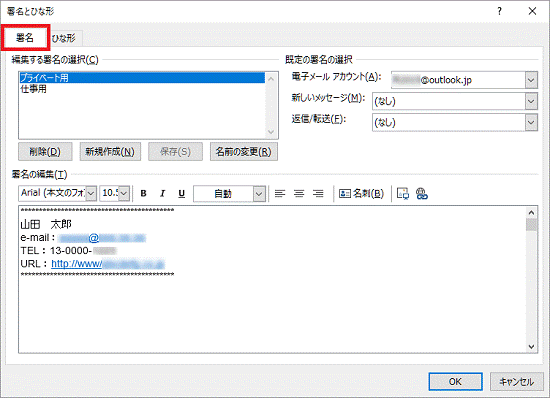
Task: Toggle italic formatting in the signature editor
Action: pyautogui.click(x=162, y=194)
